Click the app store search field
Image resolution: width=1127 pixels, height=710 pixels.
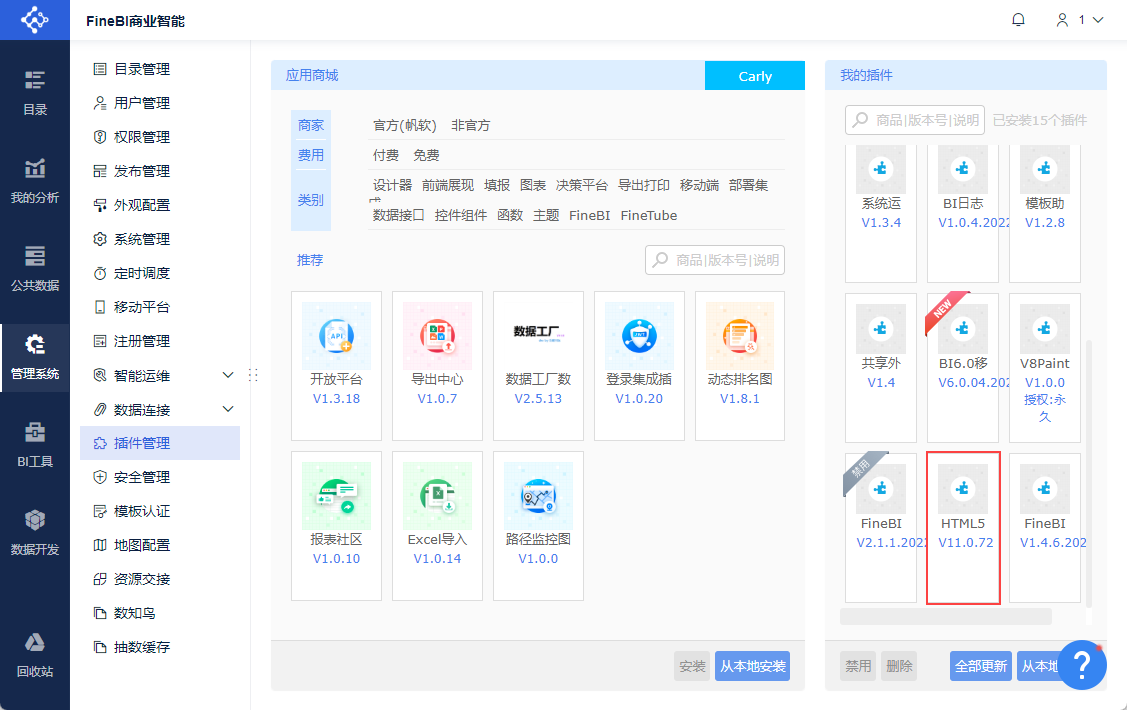point(714,260)
